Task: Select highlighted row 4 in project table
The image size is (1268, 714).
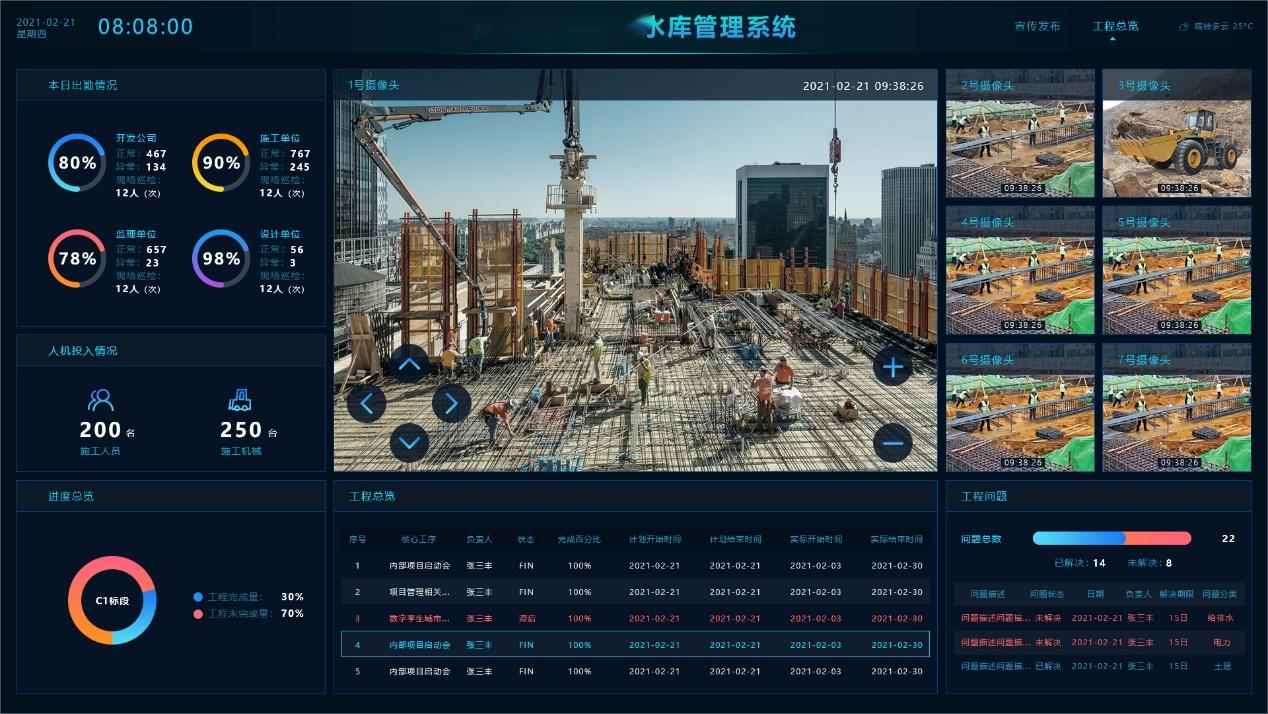Action: pyautogui.click(x=635, y=645)
